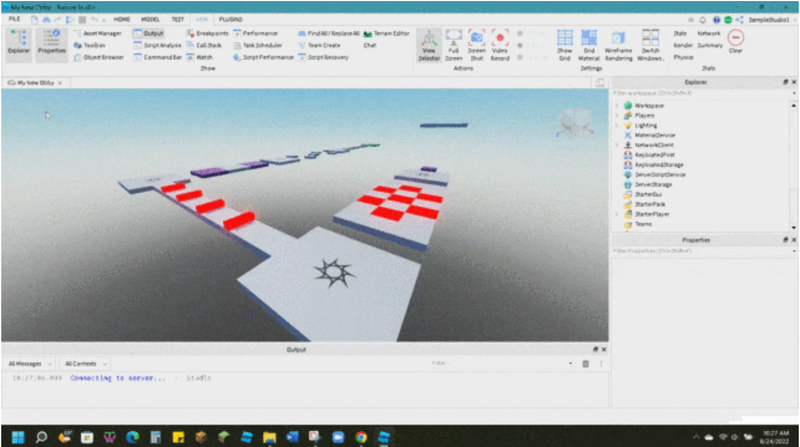Clear output with the trash icon

585,364
